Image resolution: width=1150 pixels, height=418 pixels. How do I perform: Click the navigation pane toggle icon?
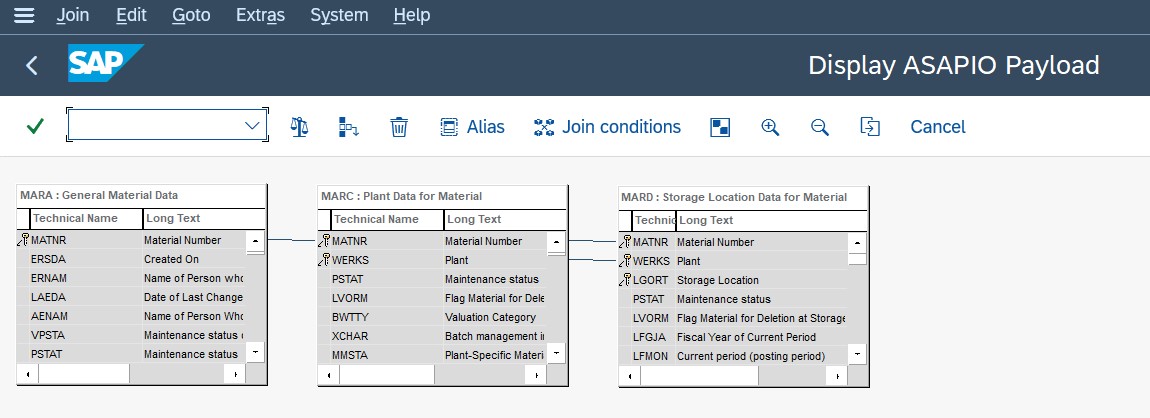pos(720,128)
